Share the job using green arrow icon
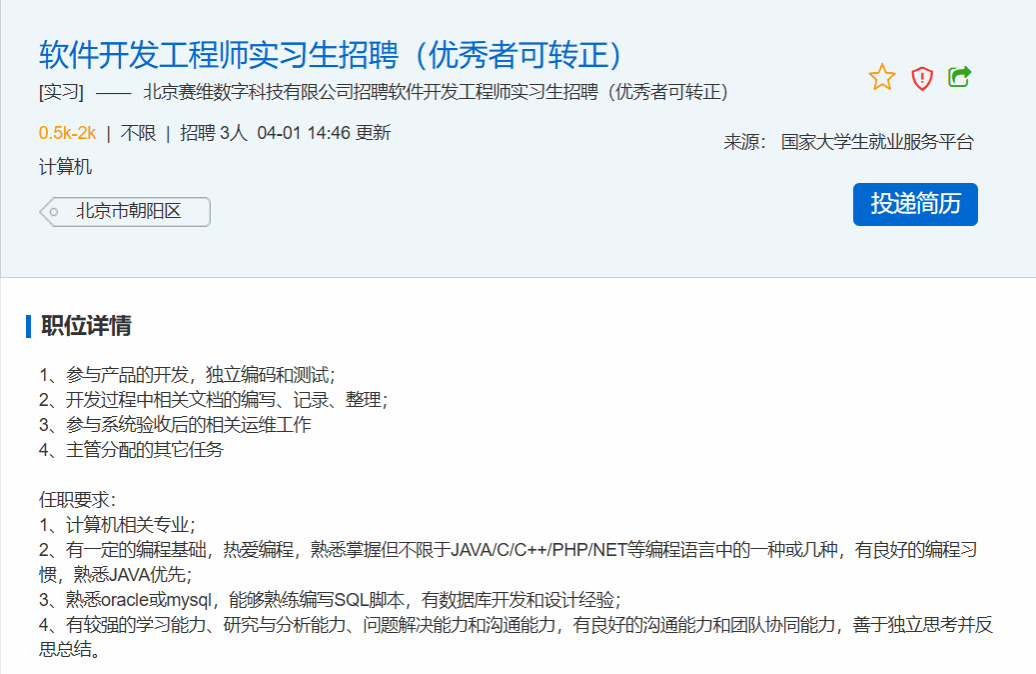Viewport: 1036px width, 674px height. tap(960, 76)
